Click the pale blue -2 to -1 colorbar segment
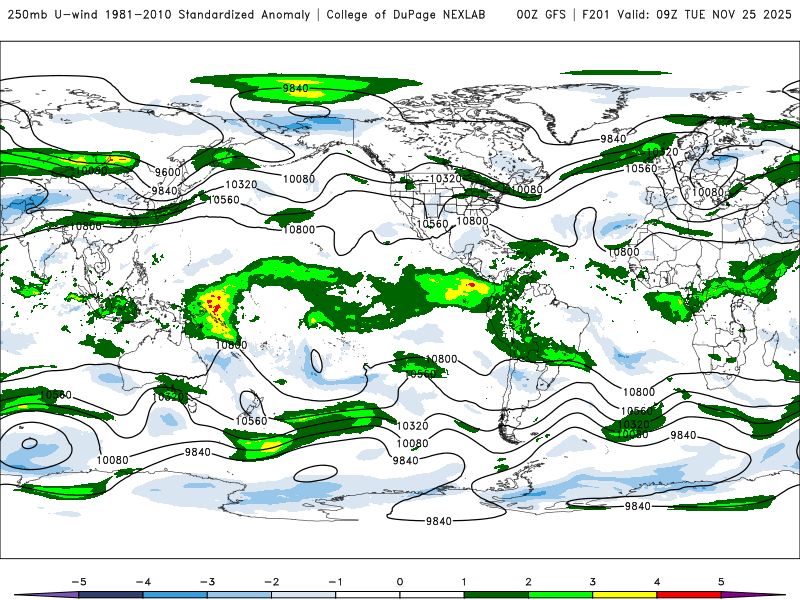The height and width of the screenshot is (600, 800). click(x=304, y=595)
